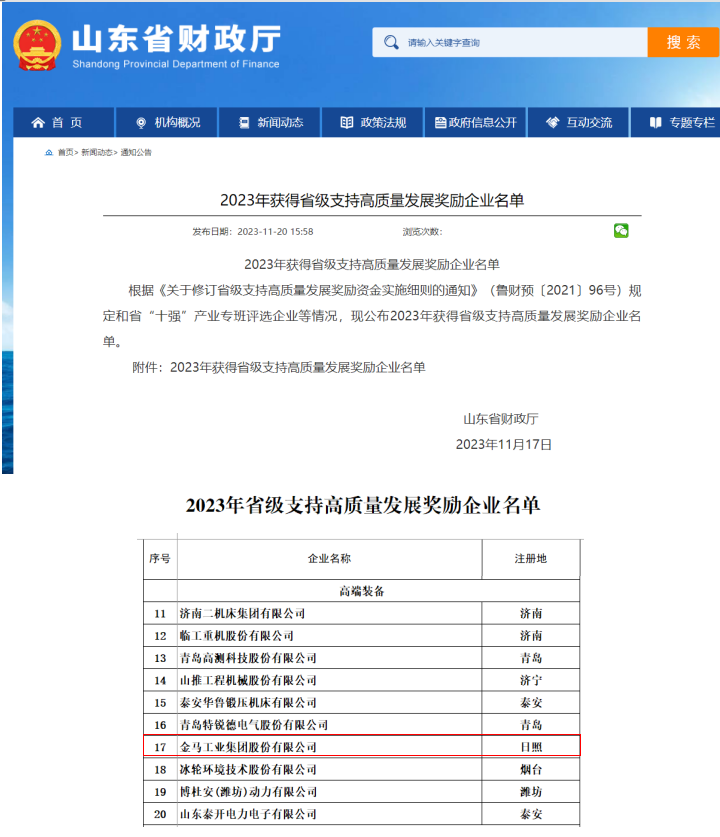
Task: Select 山东泰开电力电子有限公司 cell
Action: (x=329, y=814)
